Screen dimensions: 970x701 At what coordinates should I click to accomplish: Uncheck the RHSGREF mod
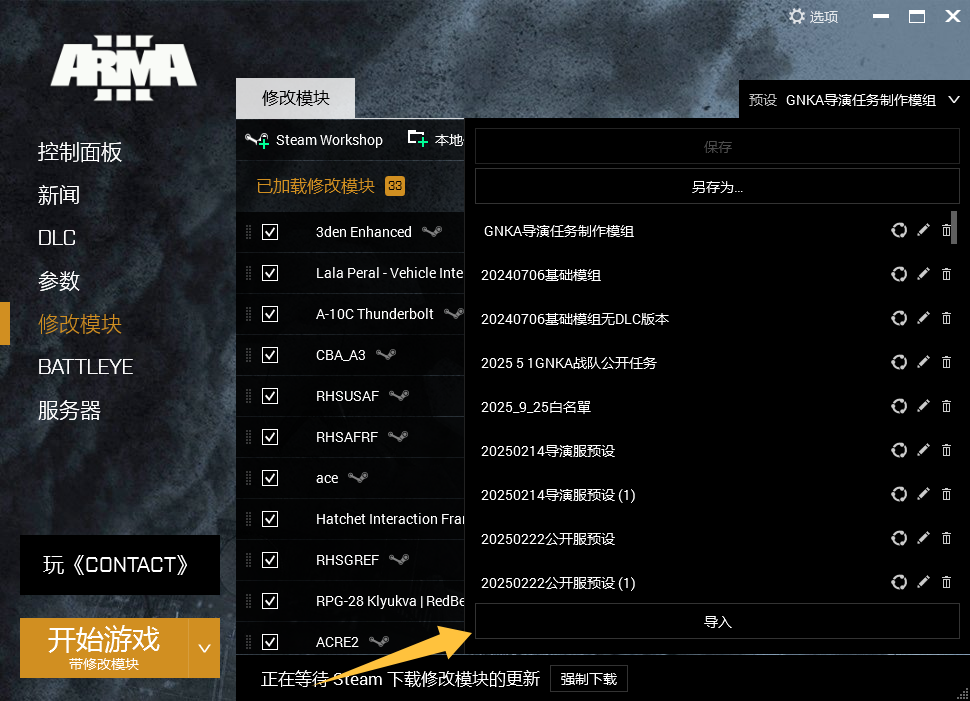(x=270, y=560)
